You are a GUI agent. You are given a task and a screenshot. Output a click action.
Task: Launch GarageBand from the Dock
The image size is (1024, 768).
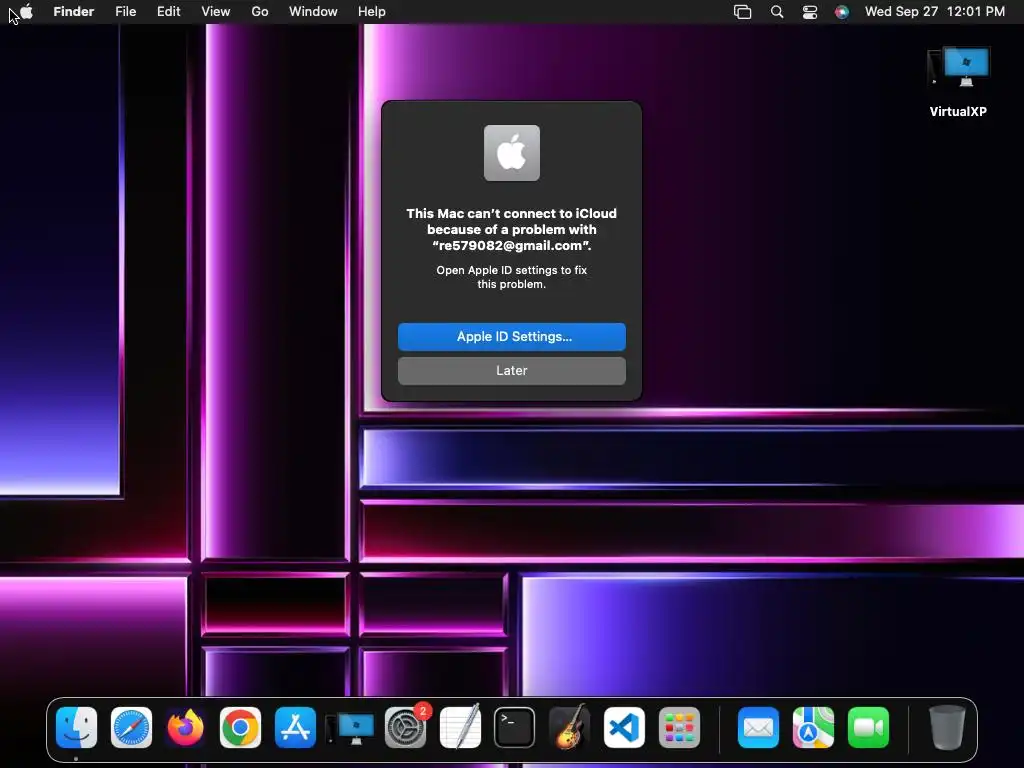pyautogui.click(x=569, y=726)
